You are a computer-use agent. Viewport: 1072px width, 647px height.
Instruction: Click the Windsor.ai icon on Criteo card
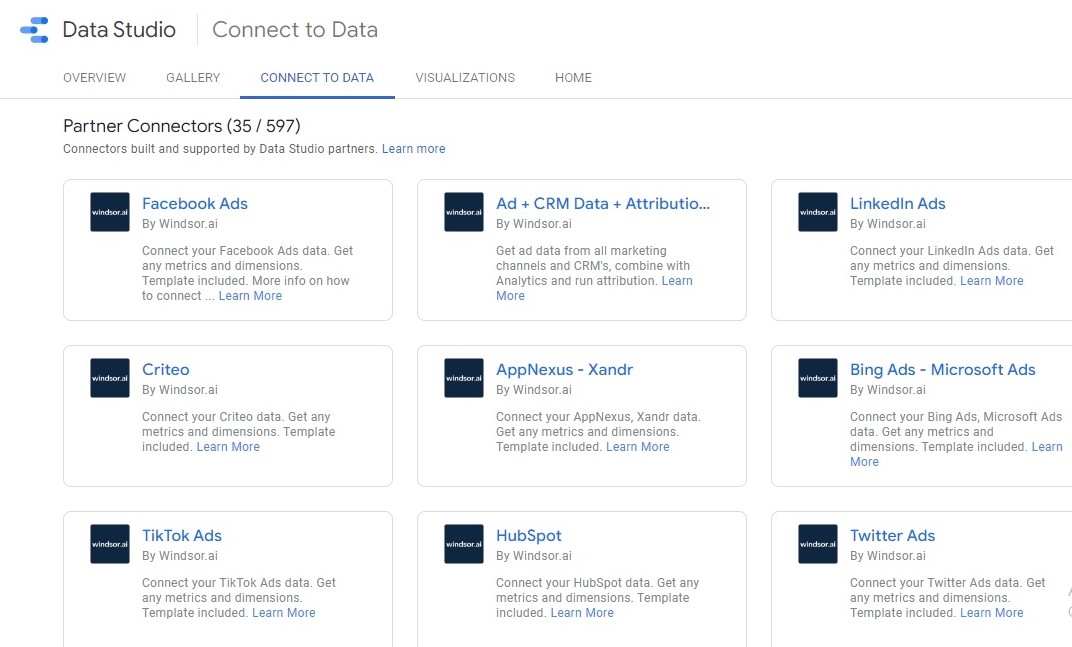click(x=110, y=378)
